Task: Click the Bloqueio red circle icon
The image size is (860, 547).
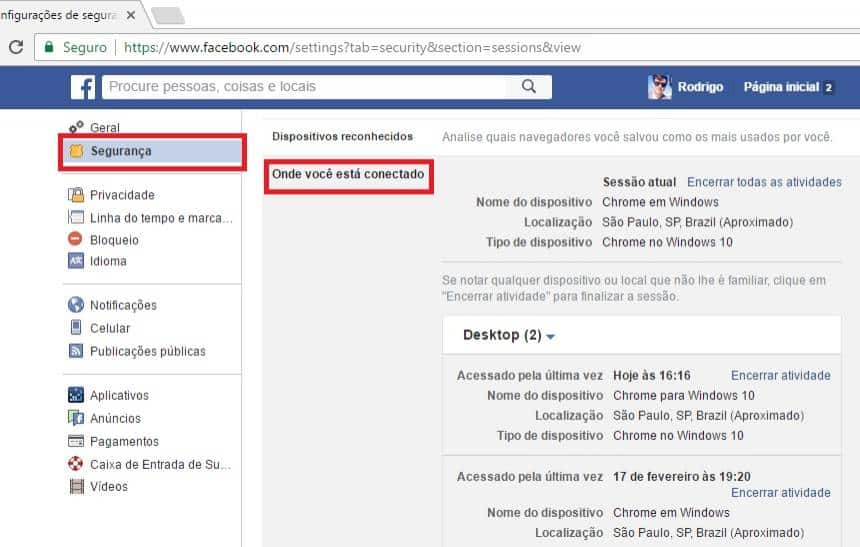Action: (75, 239)
